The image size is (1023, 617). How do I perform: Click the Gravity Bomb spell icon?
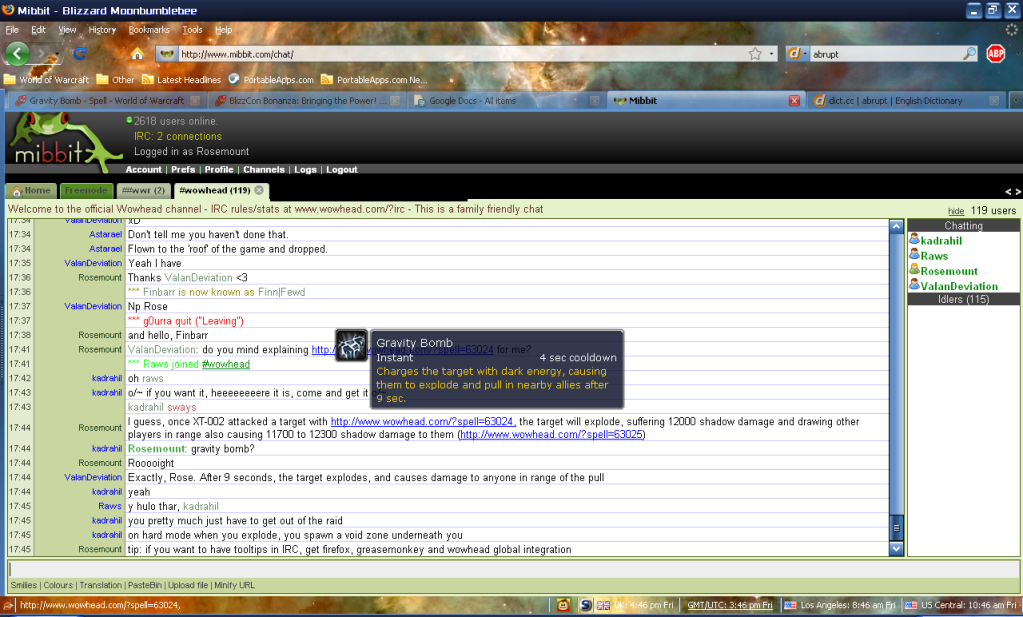point(351,345)
